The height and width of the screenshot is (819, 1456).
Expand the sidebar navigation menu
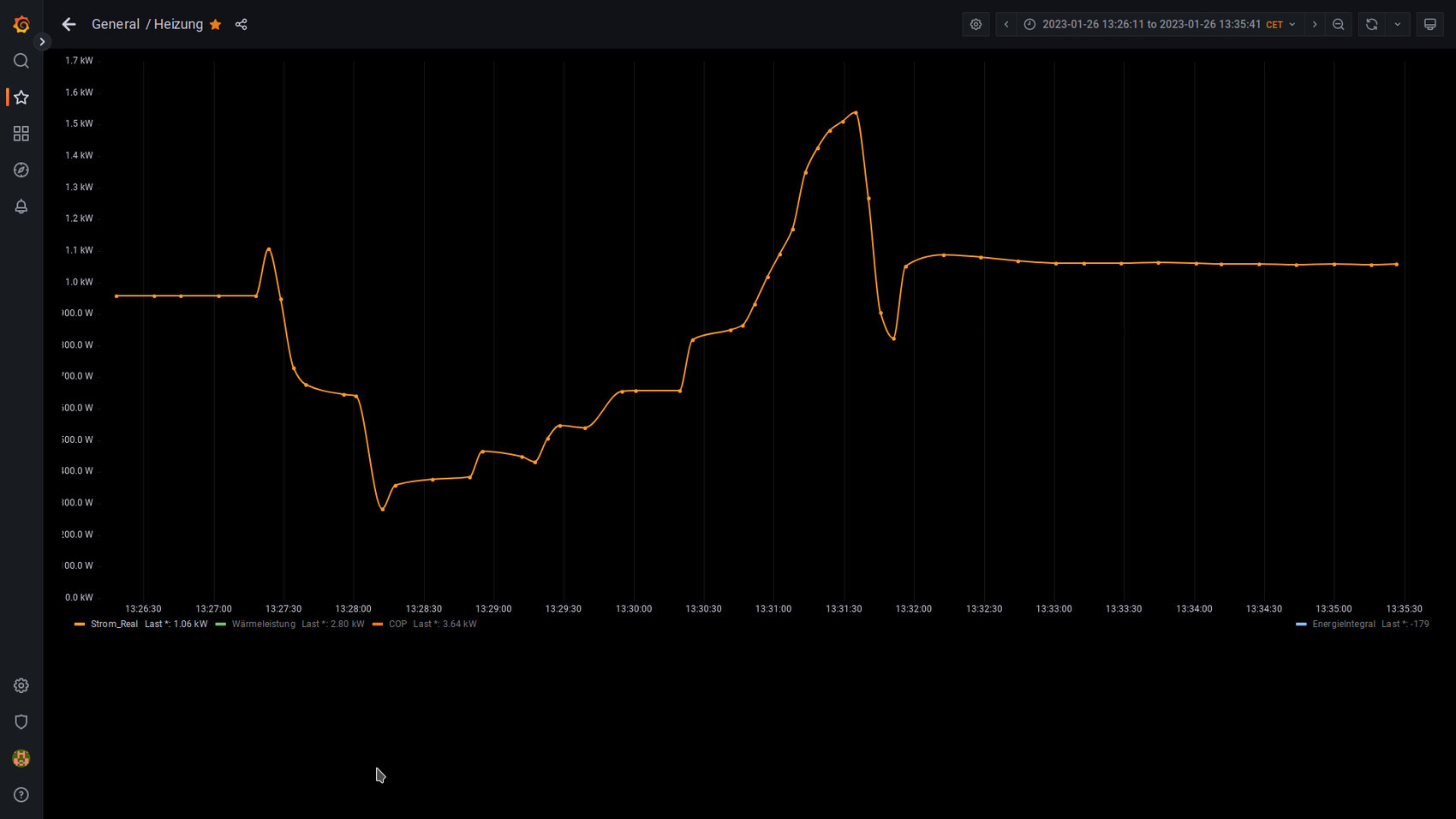42,42
